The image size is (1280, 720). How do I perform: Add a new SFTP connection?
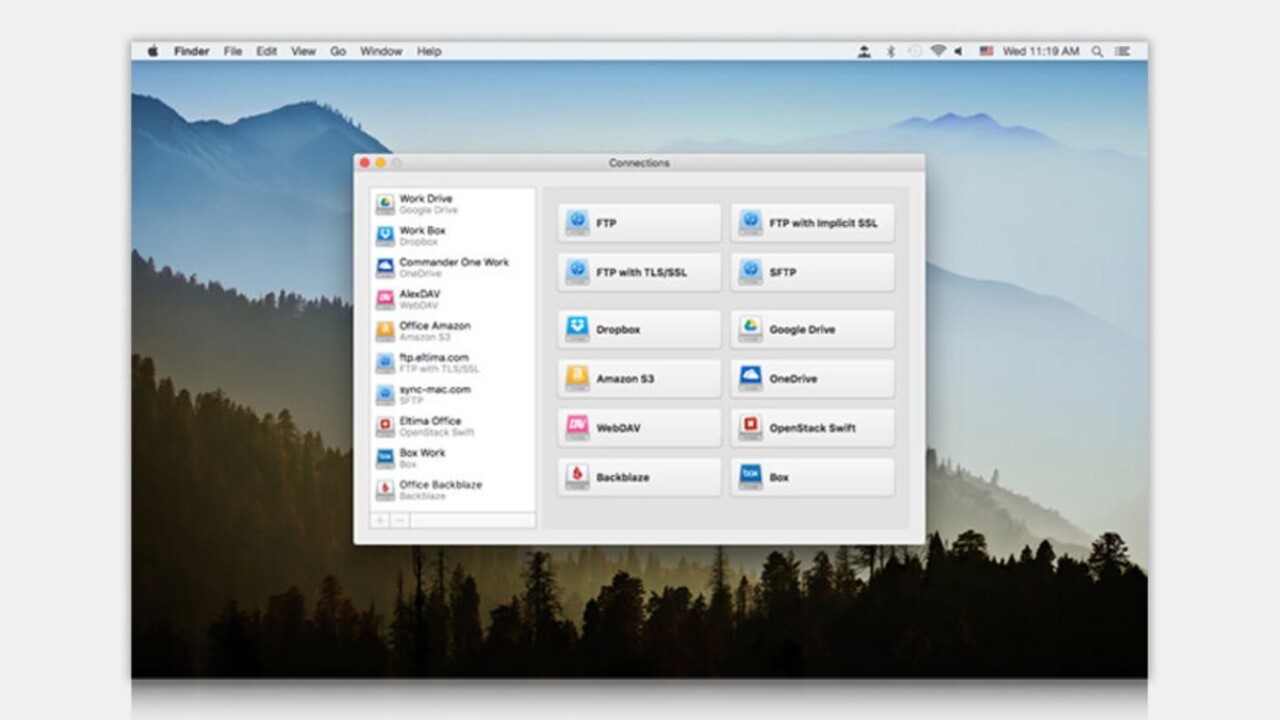(x=812, y=272)
